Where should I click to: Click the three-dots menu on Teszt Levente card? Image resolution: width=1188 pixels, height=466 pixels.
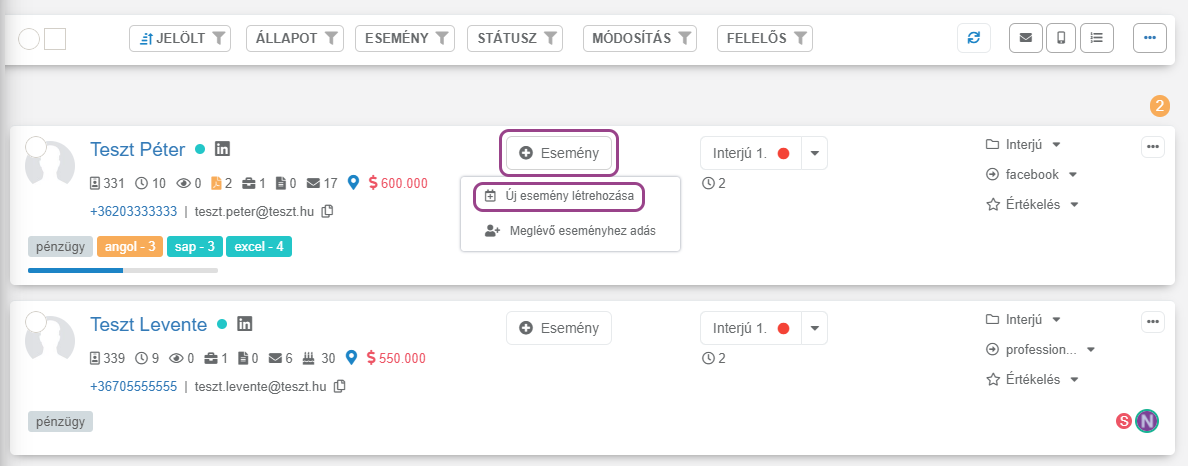tap(1152, 321)
